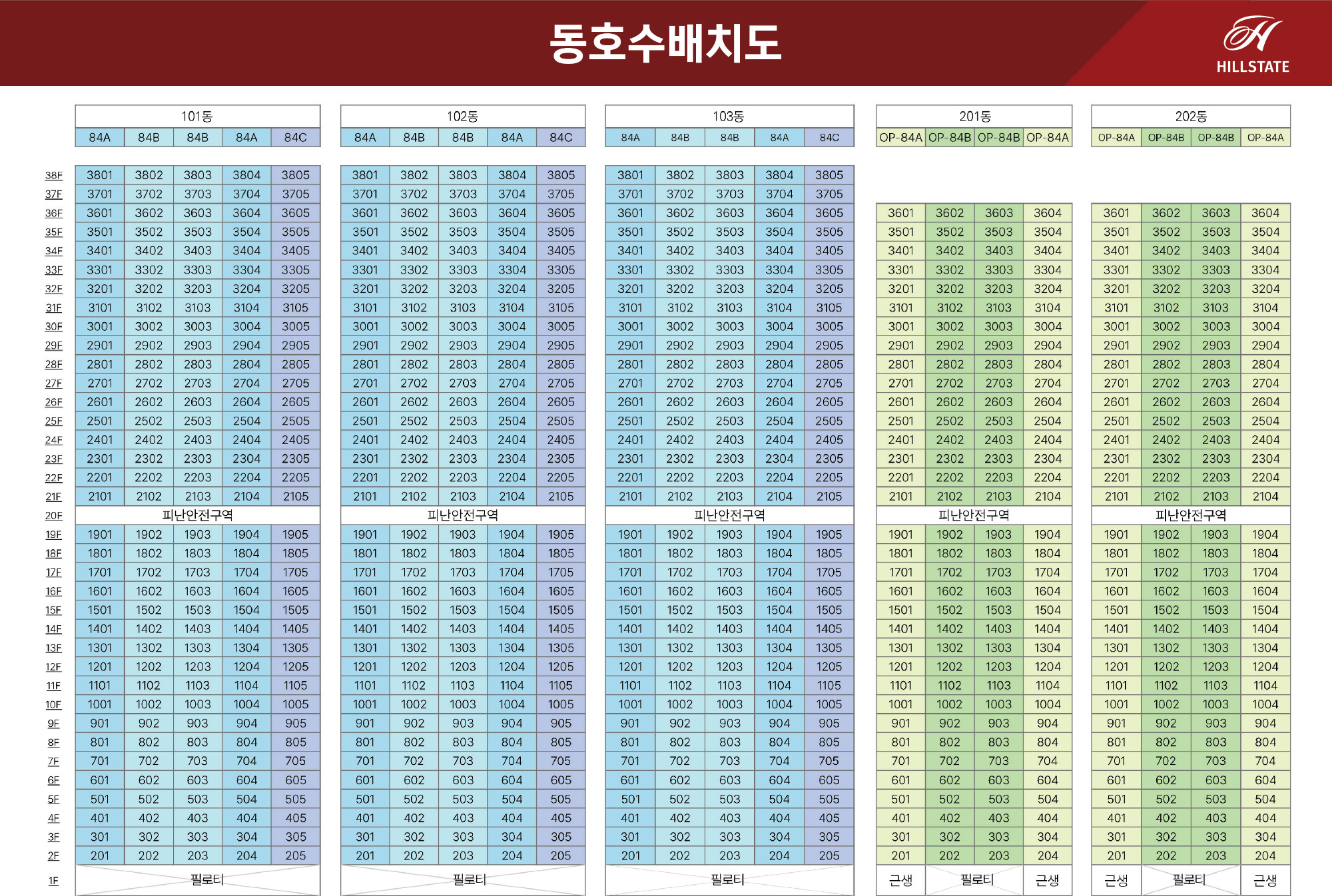Click the 38F floor label
The width and height of the screenshot is (1332, 896).
coord(53,176)
